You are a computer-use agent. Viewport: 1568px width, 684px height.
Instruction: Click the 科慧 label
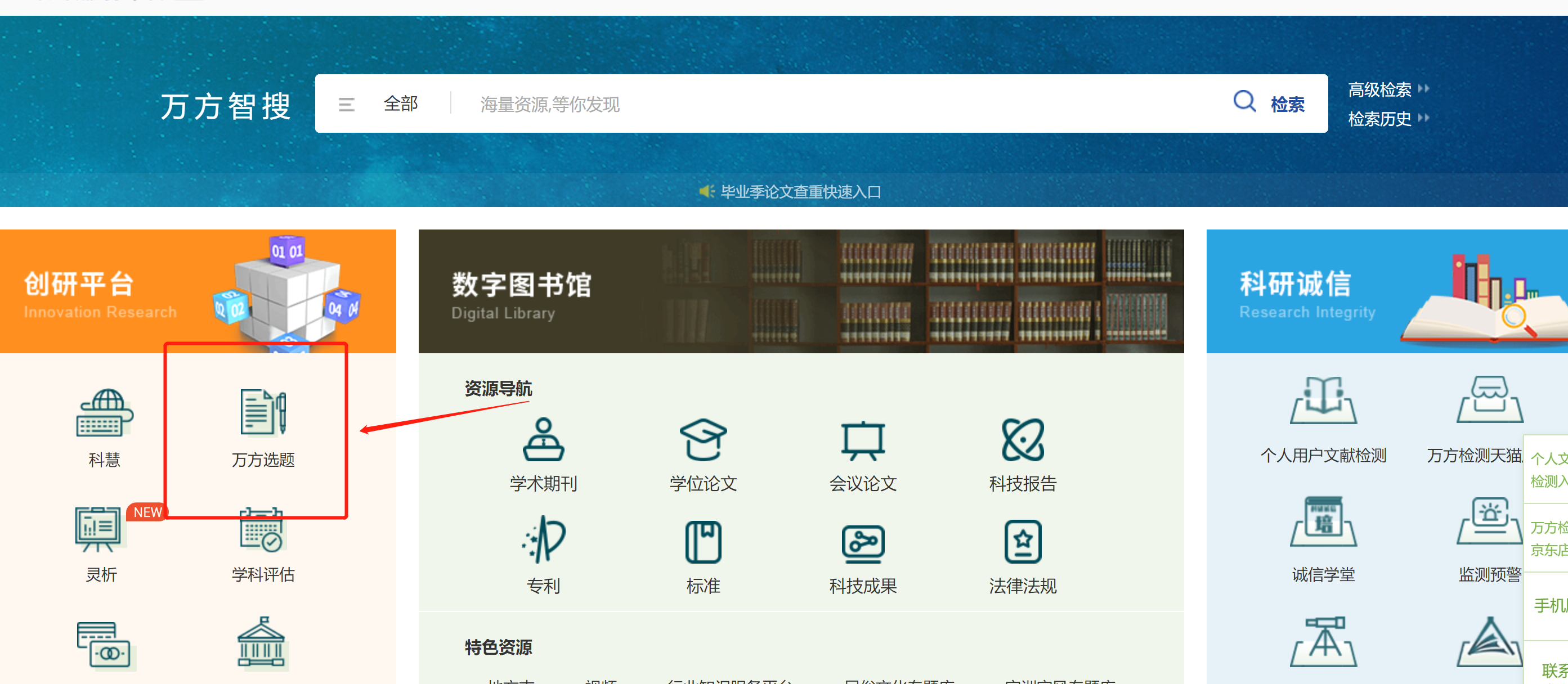coord(105,460)
